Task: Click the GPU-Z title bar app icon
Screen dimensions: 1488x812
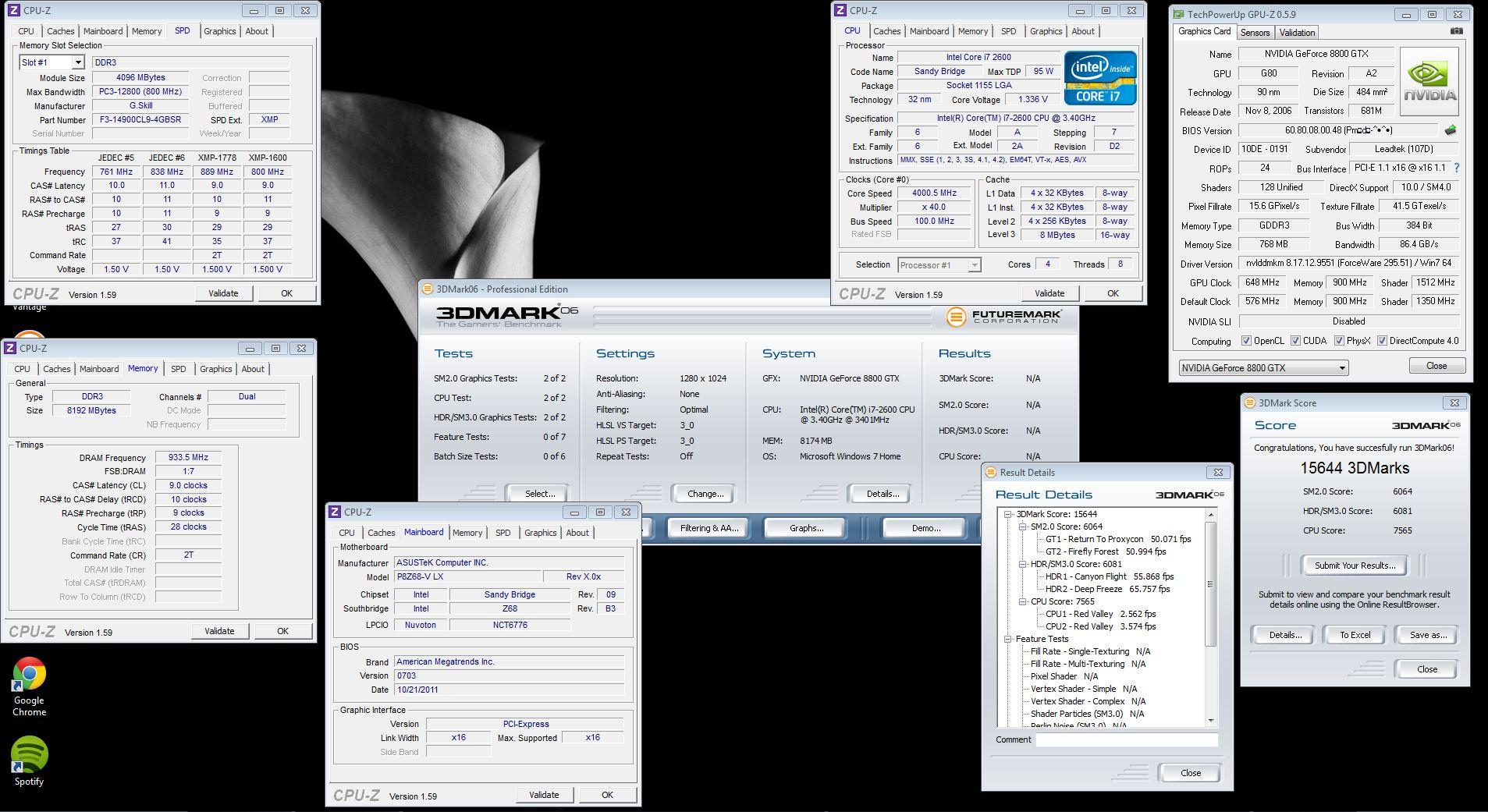Action: (x=1179, y=14)
